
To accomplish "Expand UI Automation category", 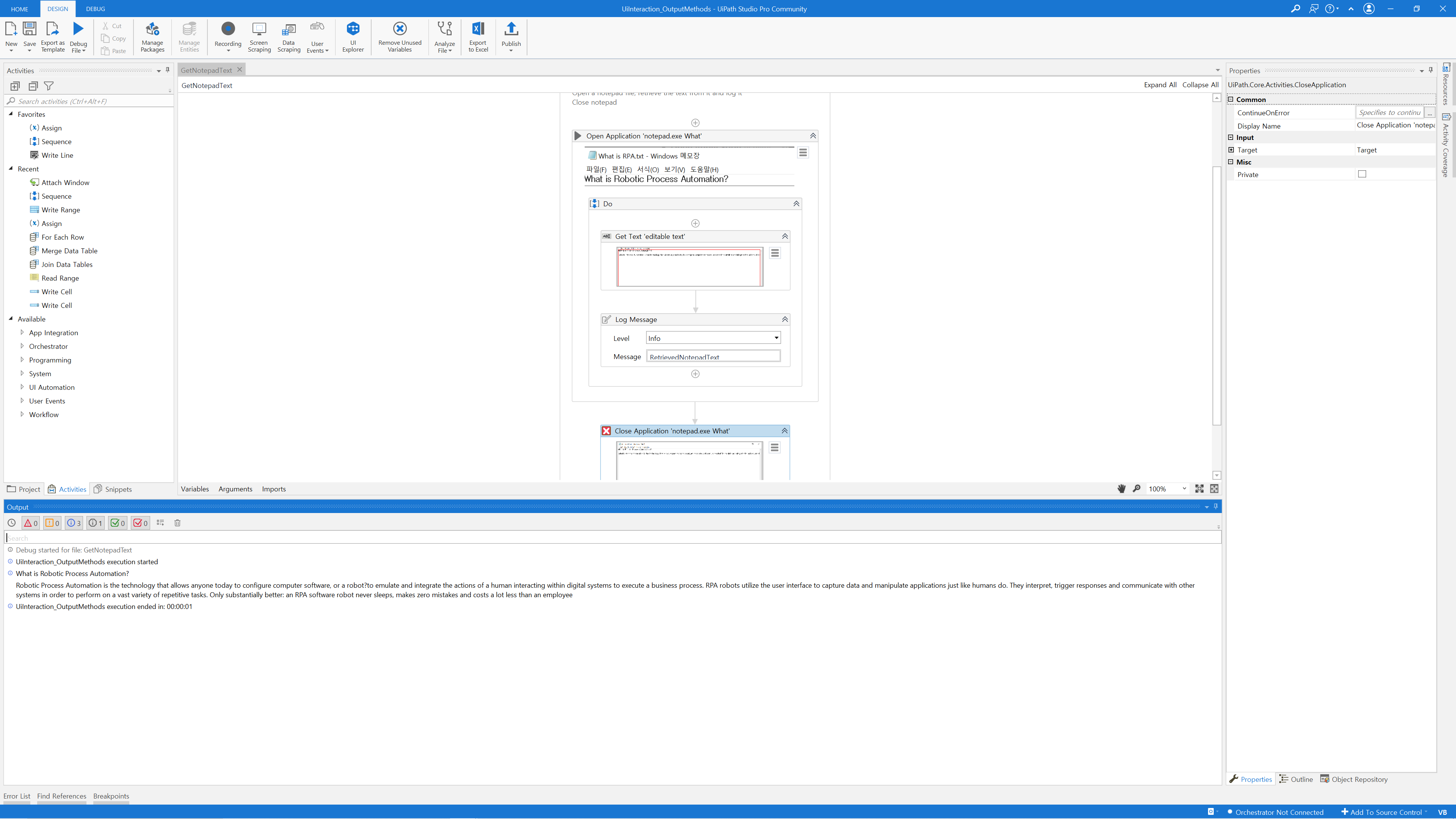I will point(22,387).
